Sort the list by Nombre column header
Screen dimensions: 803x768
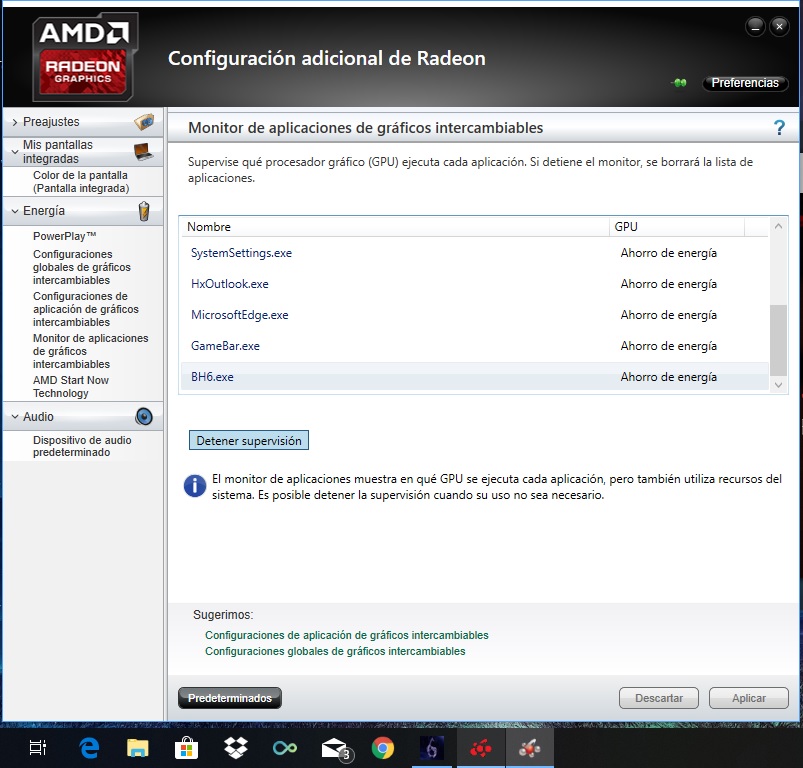coord(395,227)
